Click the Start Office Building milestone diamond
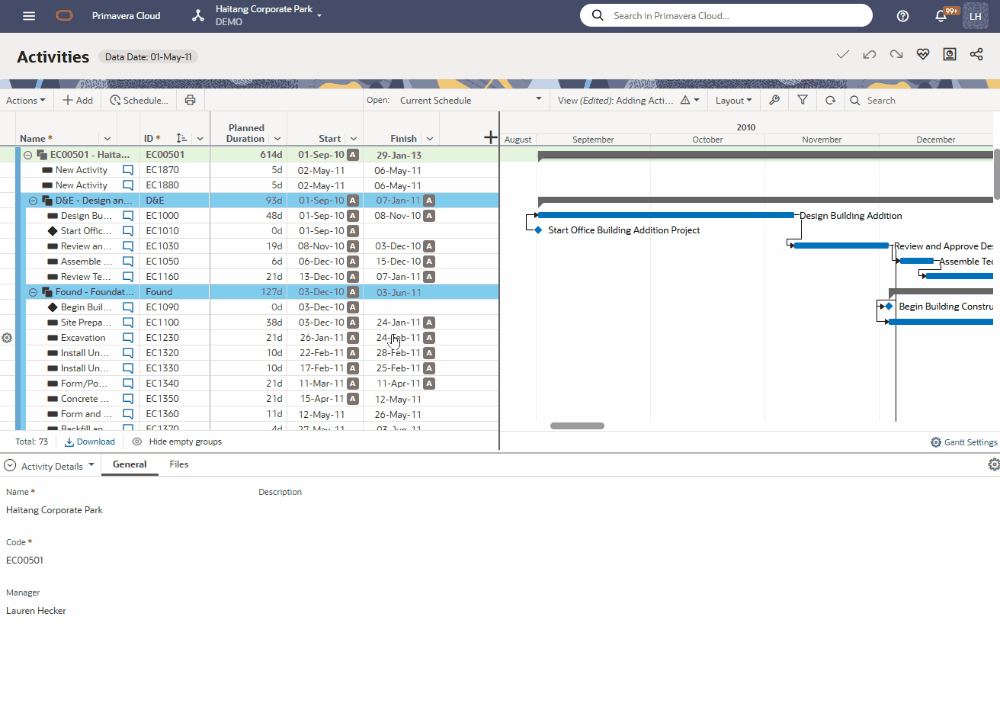This screenshot has height=713, width=1000. (x=538, y=230)
